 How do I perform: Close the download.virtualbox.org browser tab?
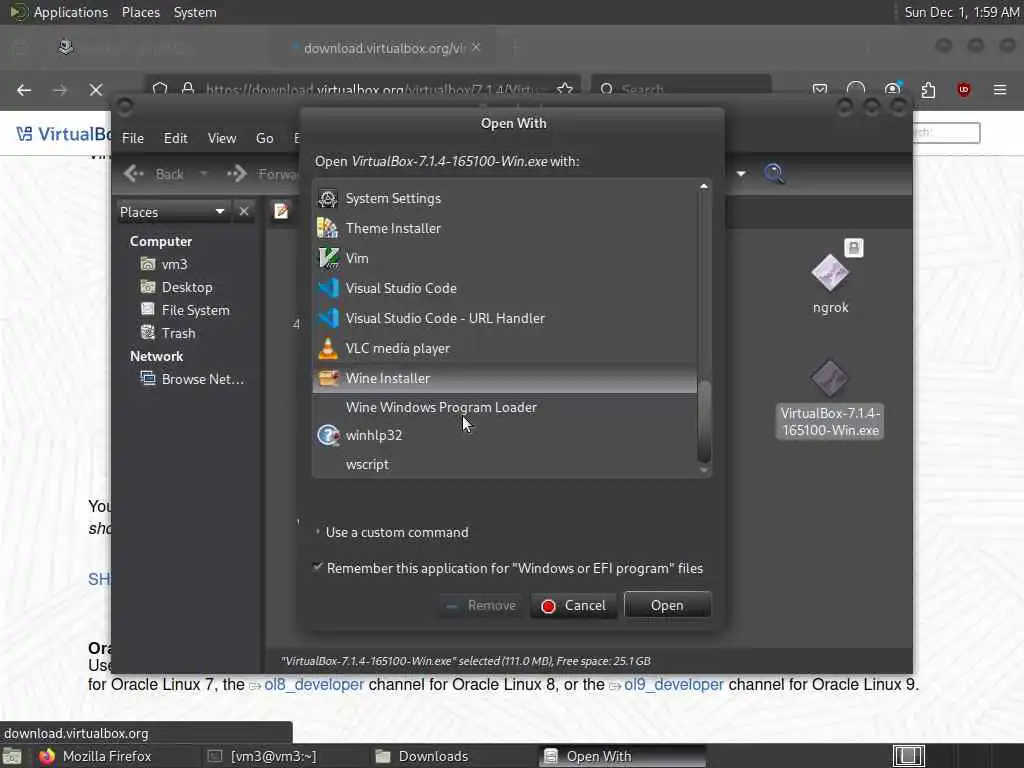(476, 47)
